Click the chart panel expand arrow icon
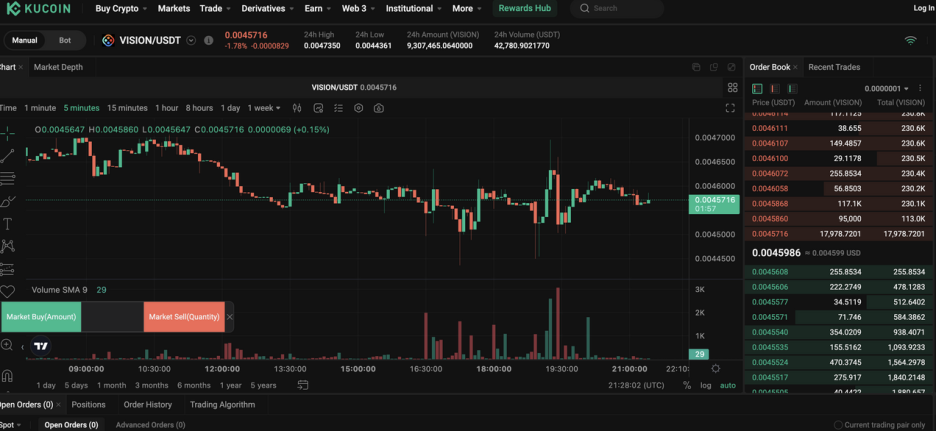The width and height of the screenshot is (936, 431). tap(732, 67)
